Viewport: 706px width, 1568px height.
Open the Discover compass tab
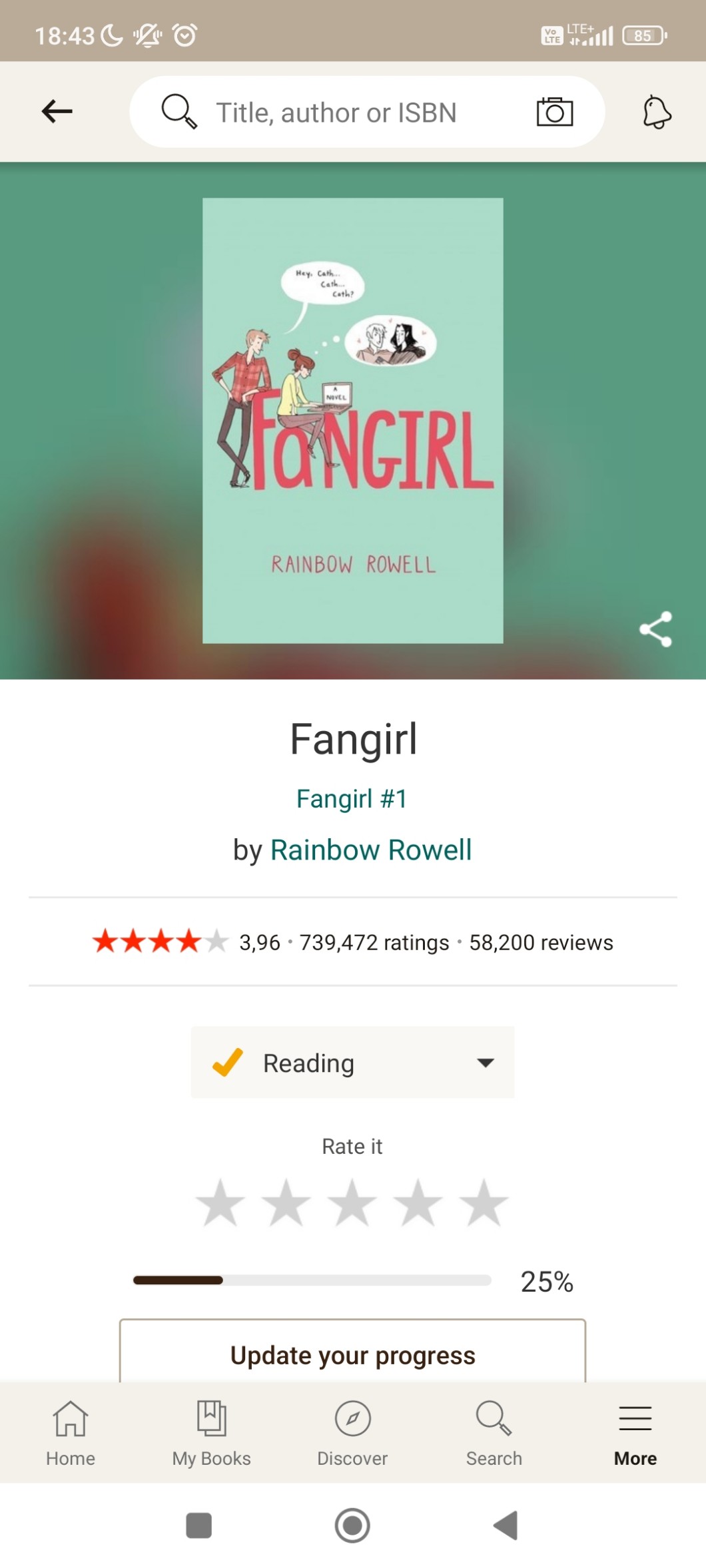point(352,1433)
